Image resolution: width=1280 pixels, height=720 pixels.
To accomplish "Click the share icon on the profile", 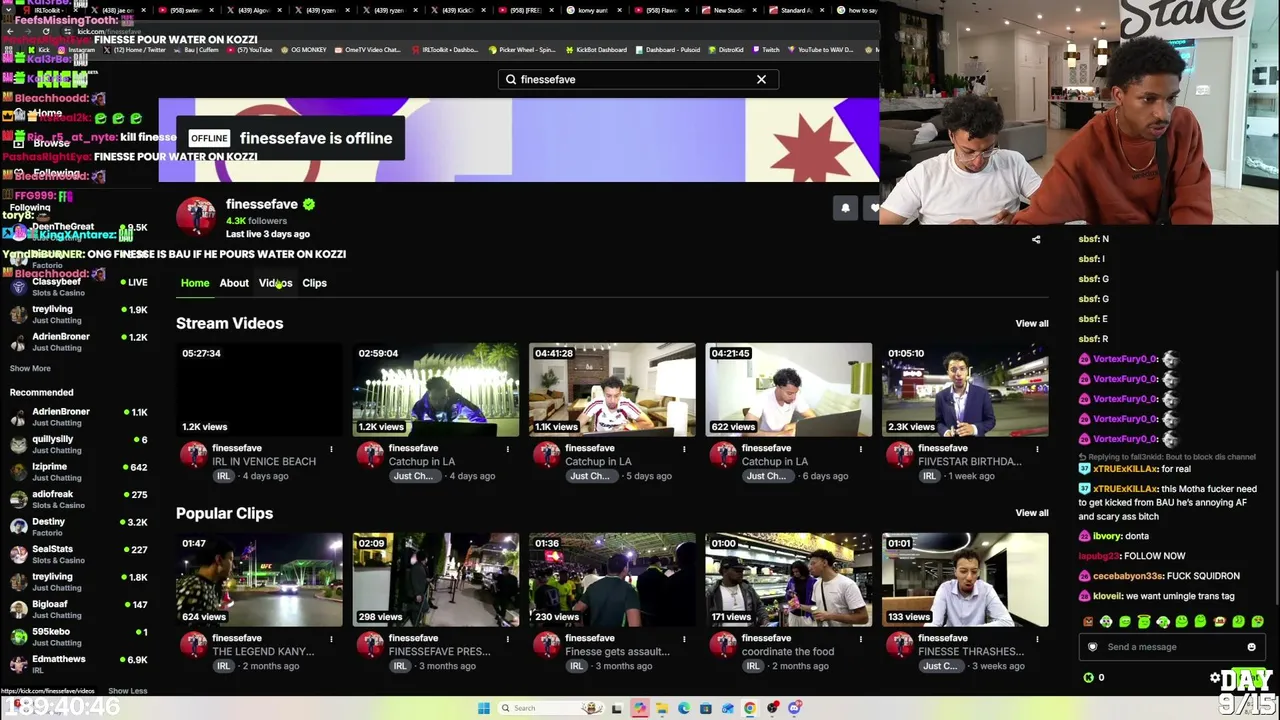I will tap(1036, 240).
